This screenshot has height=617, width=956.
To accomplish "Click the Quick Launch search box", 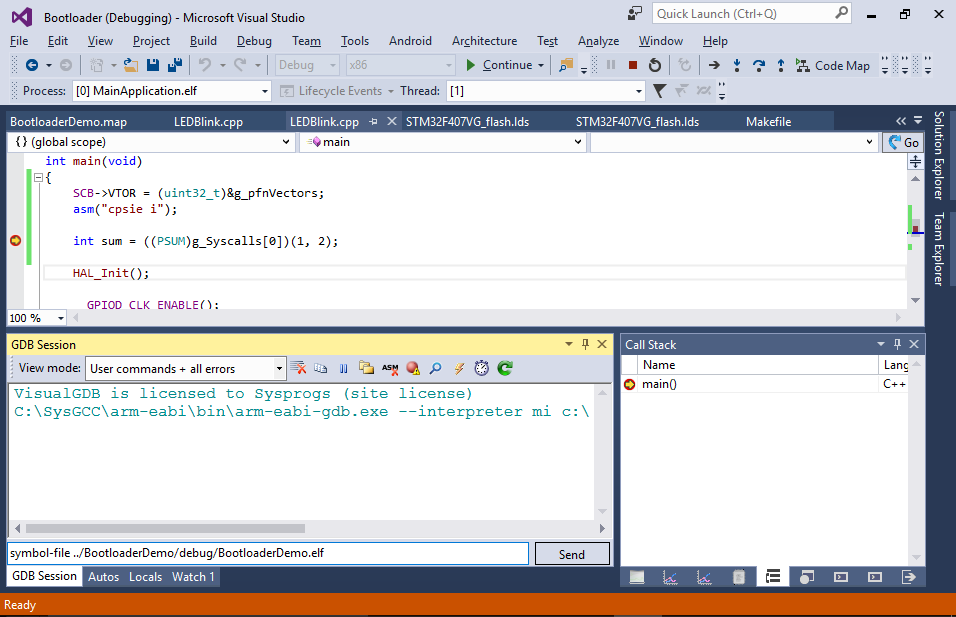I will (x=751, y=13).
